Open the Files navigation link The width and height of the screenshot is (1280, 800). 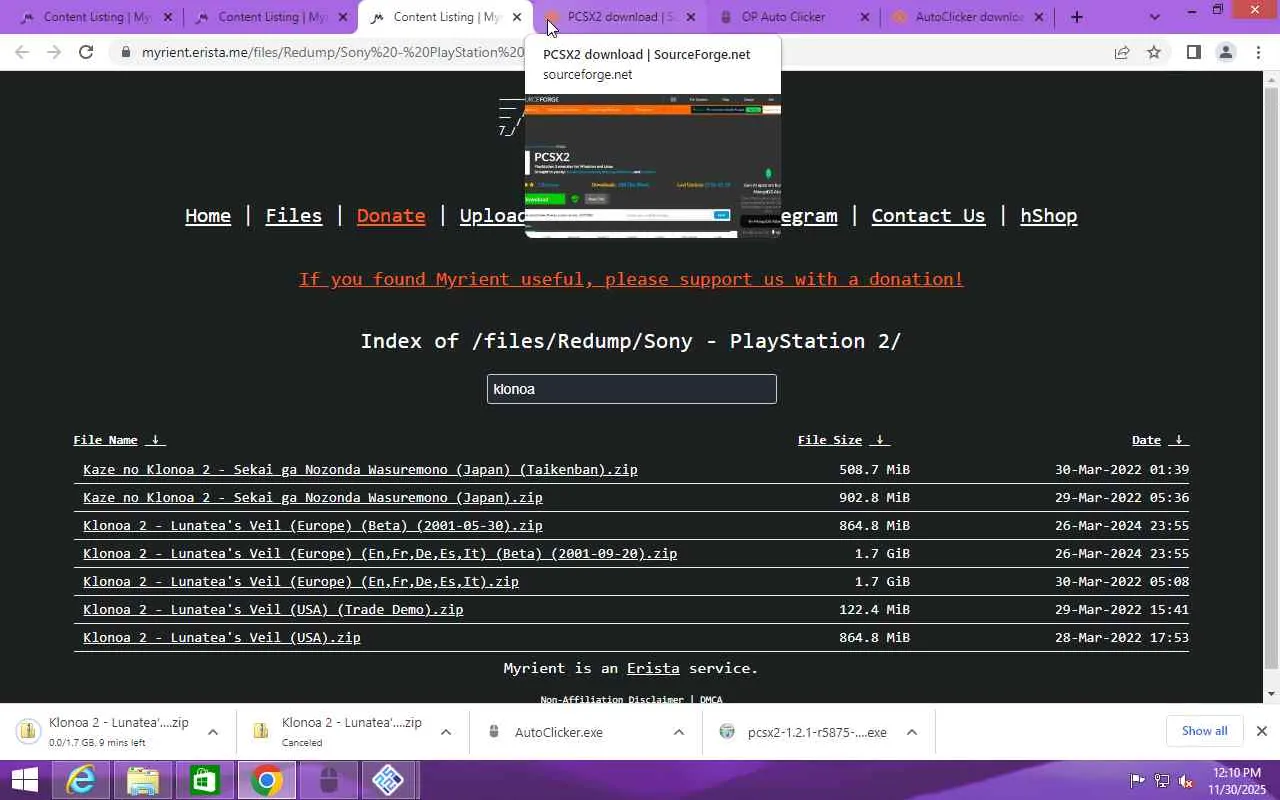(294, 215)
